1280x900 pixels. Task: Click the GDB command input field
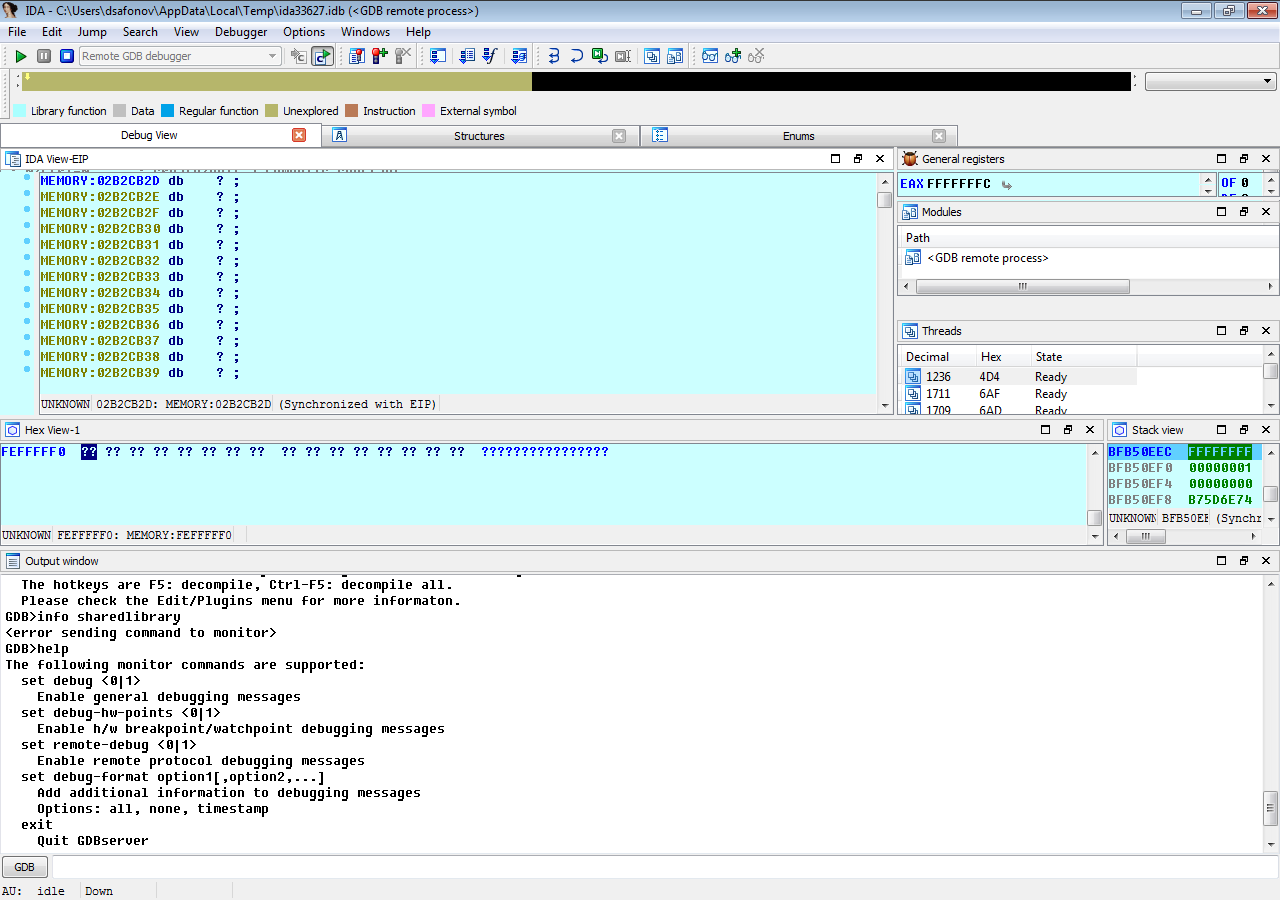coord(660,867)
